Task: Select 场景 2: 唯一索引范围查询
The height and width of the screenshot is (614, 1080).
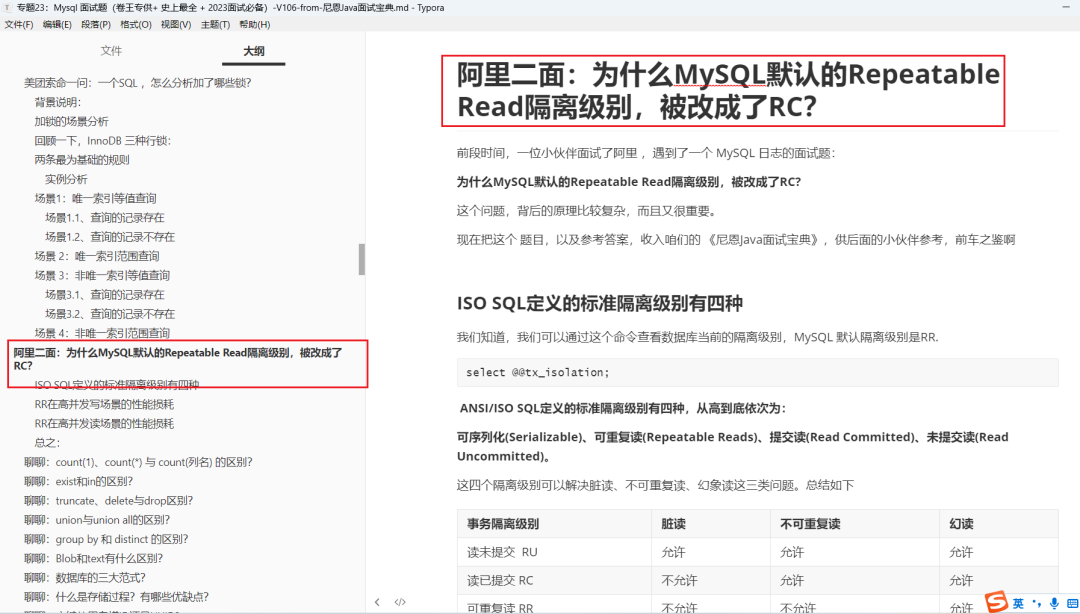Action: (97, 256)
